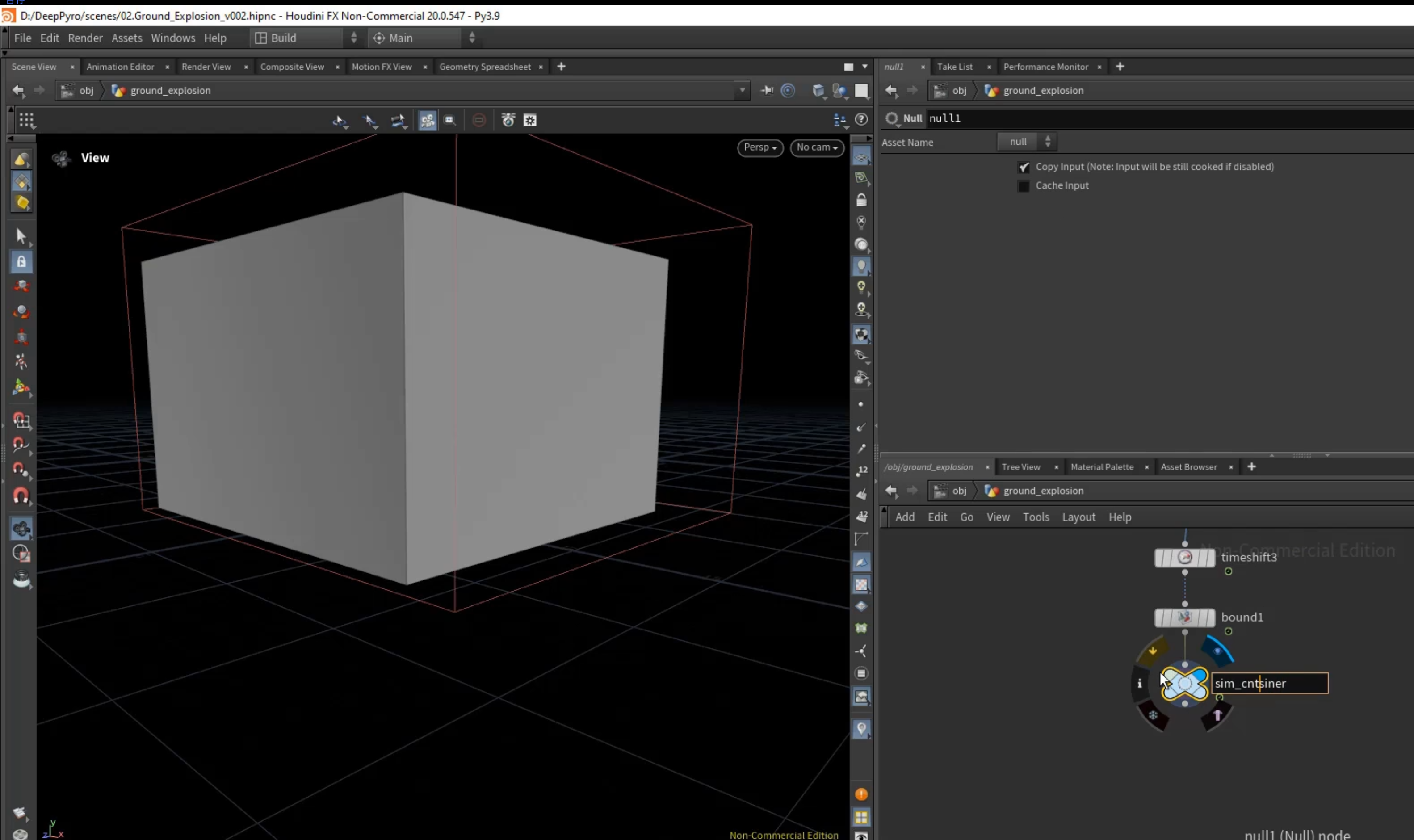Open the viewport layout grid menu
The width and height of the screenshot is (1414, 840).
[27, 120]
